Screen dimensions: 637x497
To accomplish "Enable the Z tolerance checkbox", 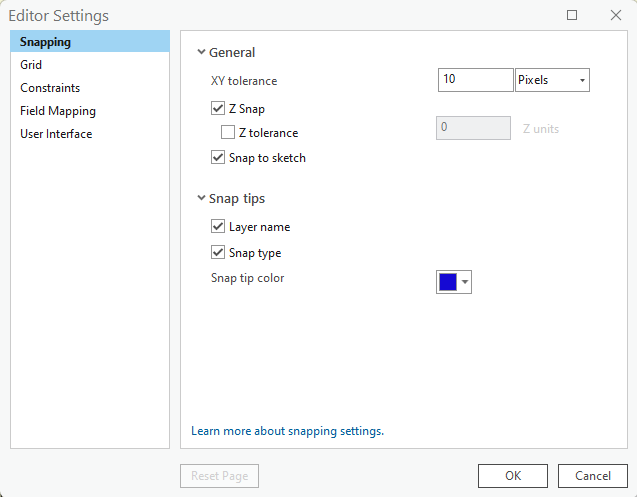I will [228, 132].
